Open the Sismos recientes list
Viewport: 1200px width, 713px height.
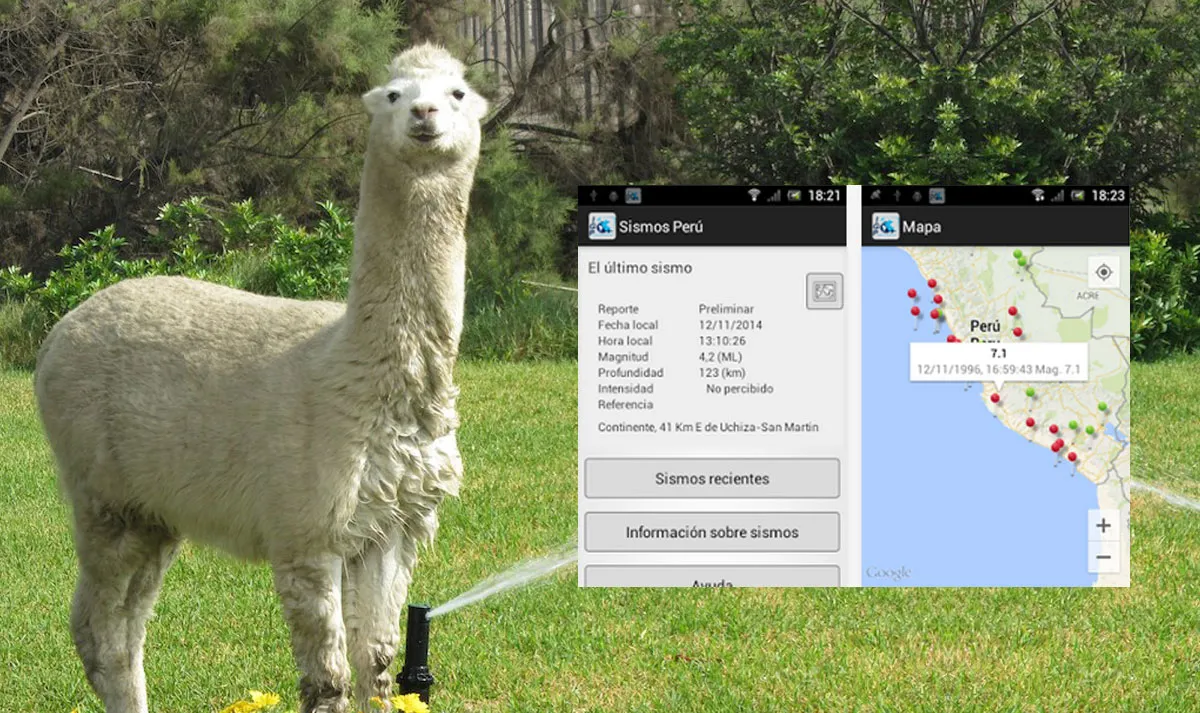[x=712, y=478]
